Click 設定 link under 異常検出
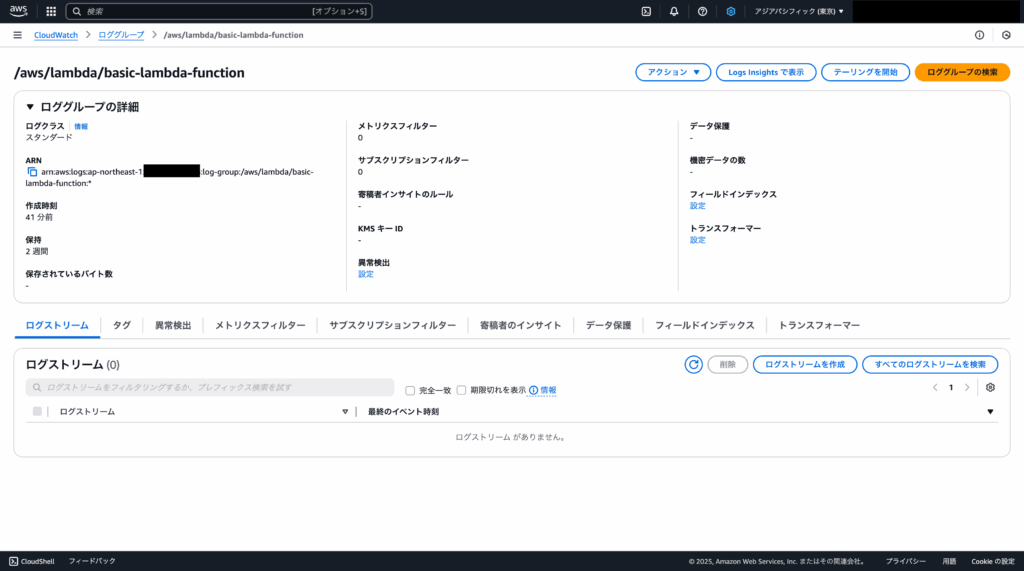This screenshot has height=571, width=1024. (366, 274)
